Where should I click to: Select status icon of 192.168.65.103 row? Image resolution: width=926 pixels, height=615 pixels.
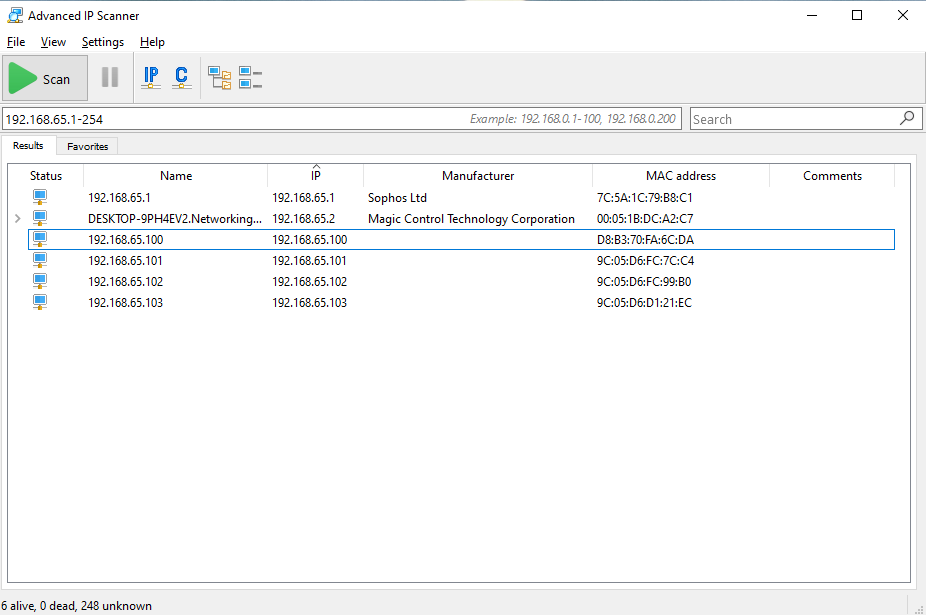click(x=40, y=302)
